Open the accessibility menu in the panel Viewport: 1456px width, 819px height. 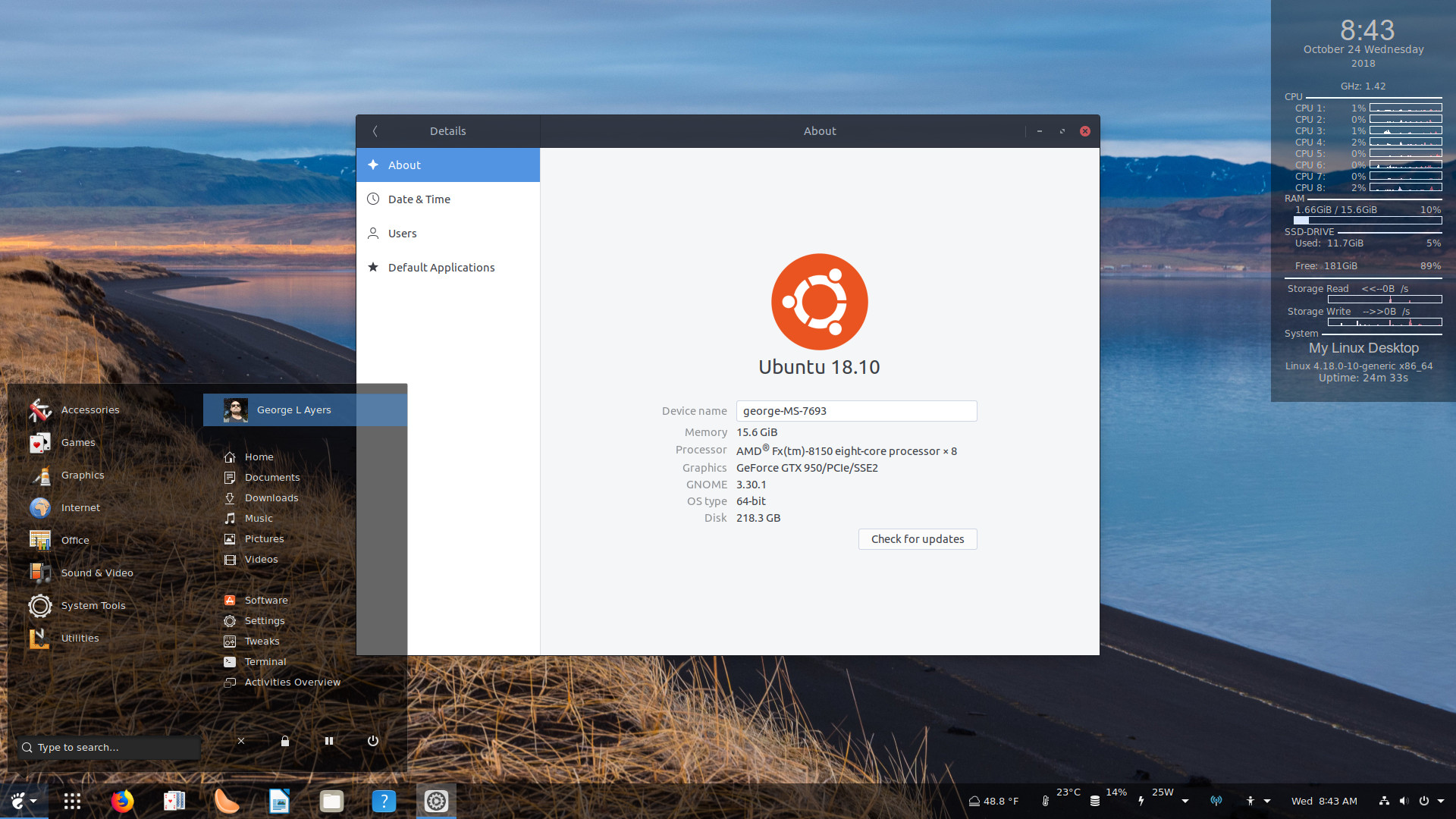[x=1257, y=802]
